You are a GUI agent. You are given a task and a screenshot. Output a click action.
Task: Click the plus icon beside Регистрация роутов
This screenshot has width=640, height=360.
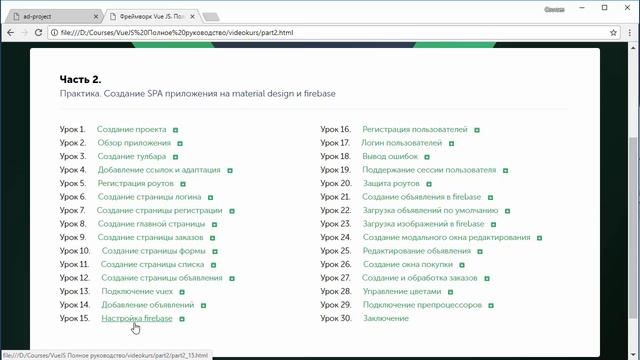click(x=183, y=184)
